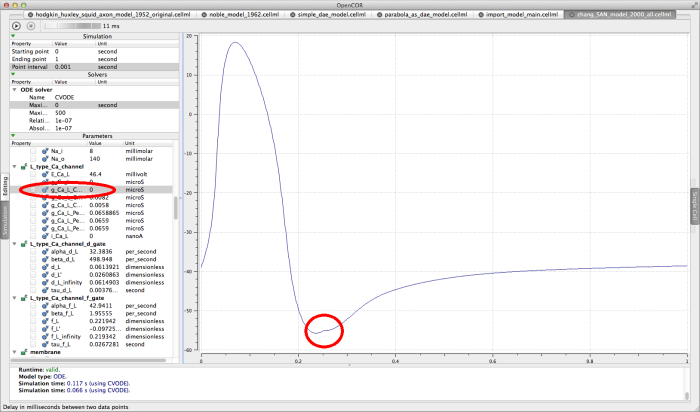Screen dimensions: 700x412
Task: Open the import_model_main.cellml tab
Action: point(529,17)
